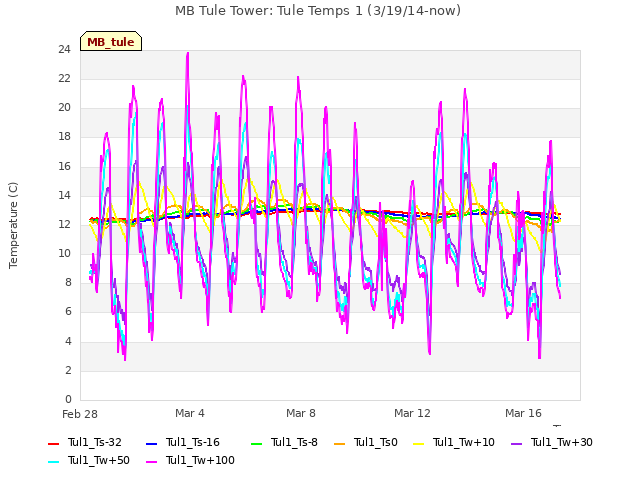The image size is (640, 480).
Task: Select the Tul1_Tw+50 legend label
Action: click(x=99, y=460)
